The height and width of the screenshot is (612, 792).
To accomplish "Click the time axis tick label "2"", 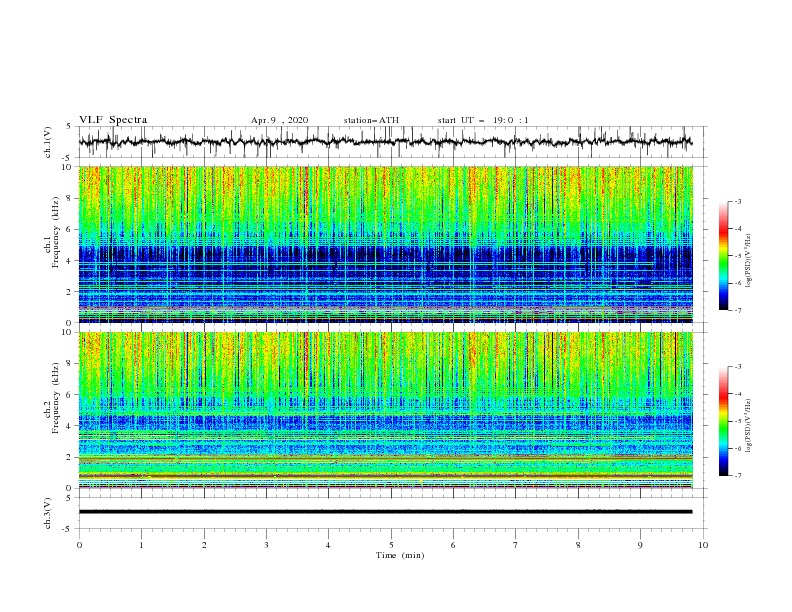I will [x=204, y=545].
